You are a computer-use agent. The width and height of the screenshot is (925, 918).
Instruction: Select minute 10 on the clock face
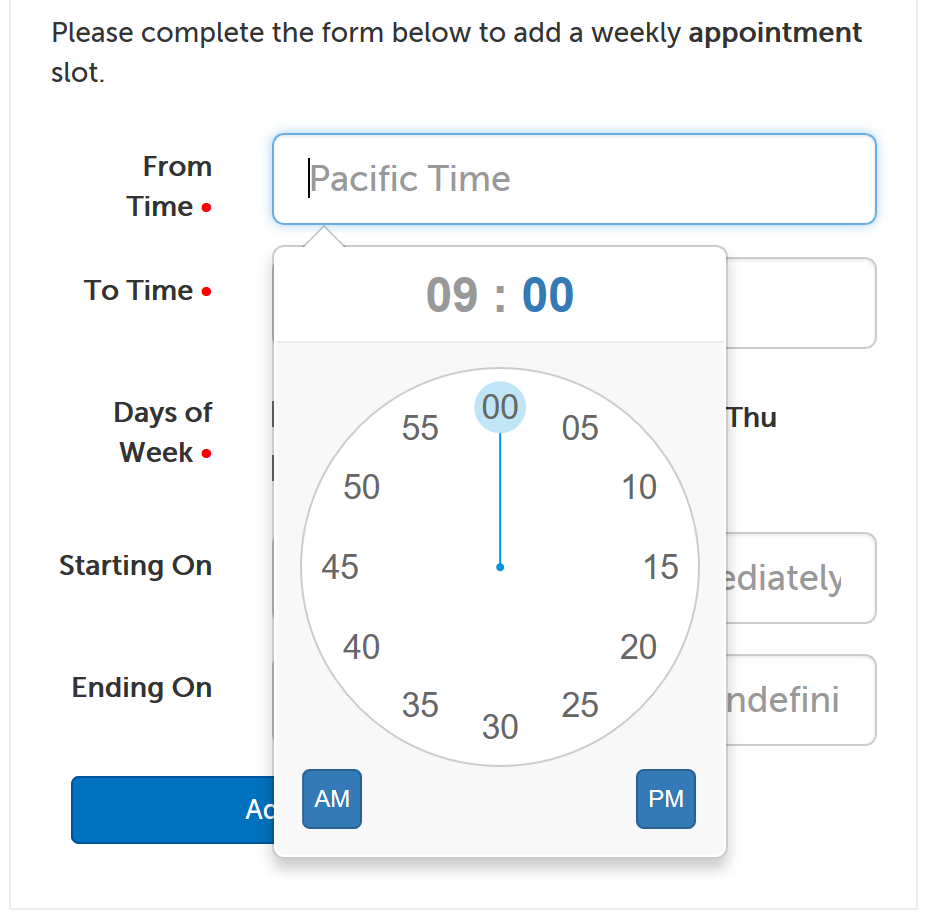click(x=640, y=487)
